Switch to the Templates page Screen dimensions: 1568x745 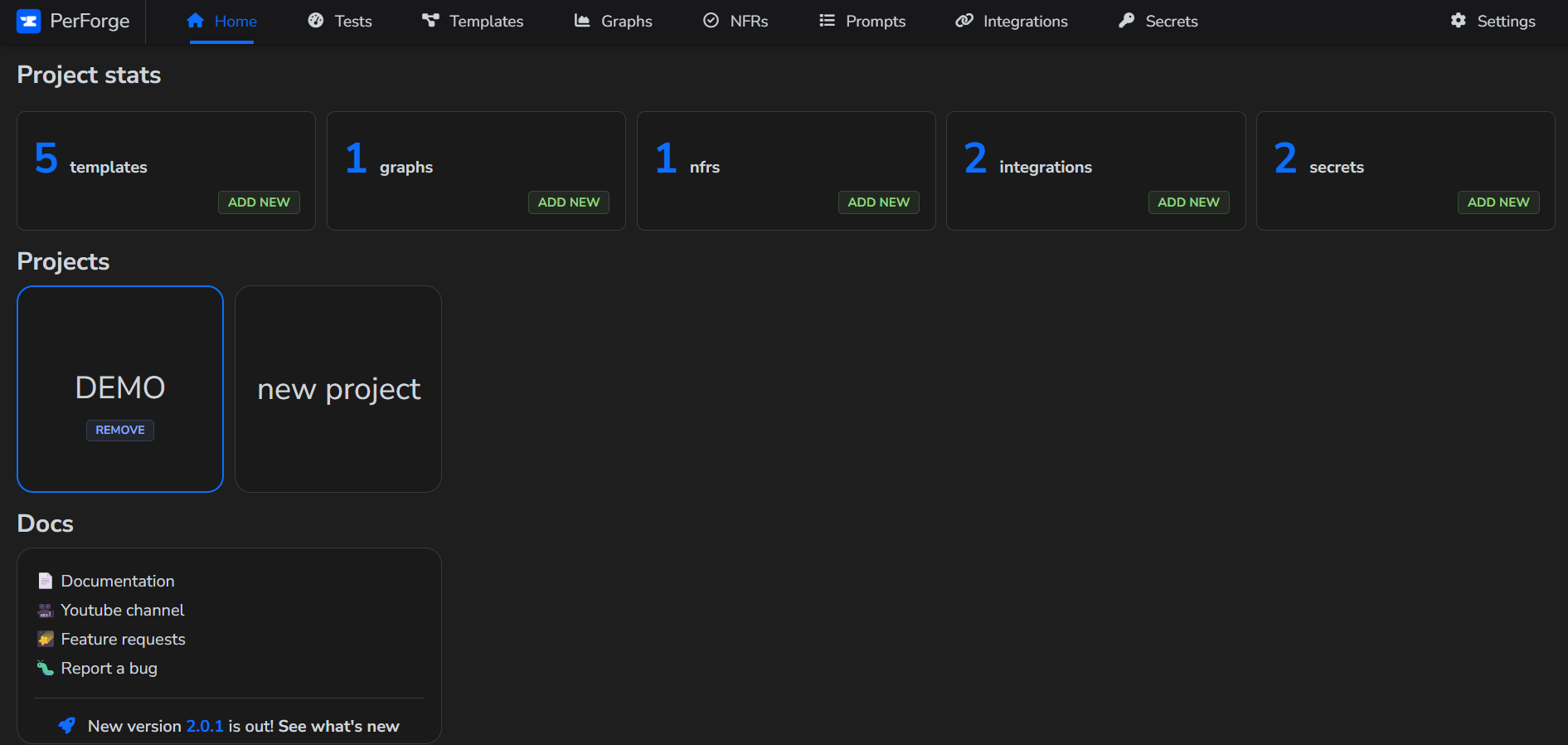tap(473, 22)
